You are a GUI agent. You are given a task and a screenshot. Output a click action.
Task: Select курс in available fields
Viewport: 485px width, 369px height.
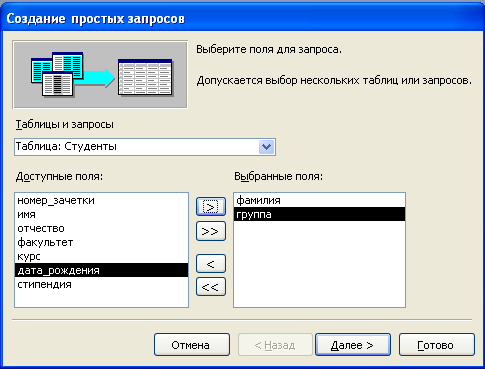click(101, 256)
